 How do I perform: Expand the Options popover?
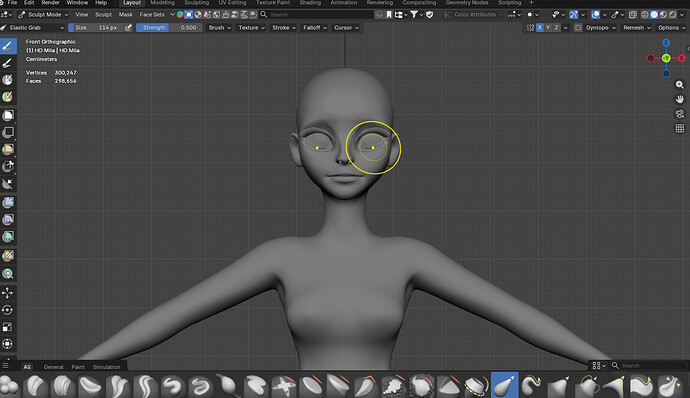(672, 28)
